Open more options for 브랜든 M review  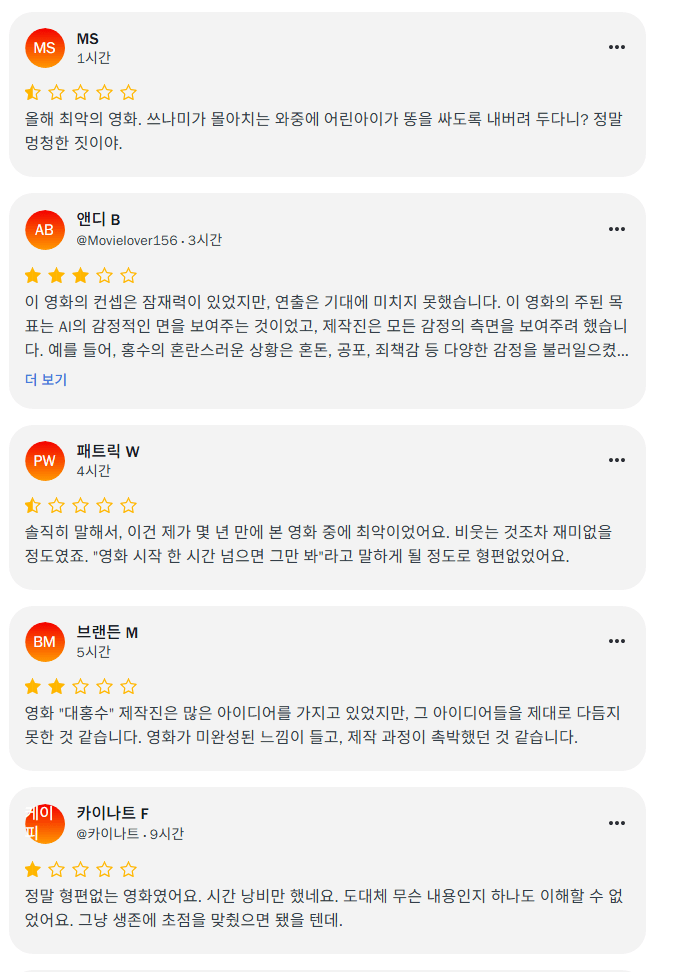pos(617,641)
